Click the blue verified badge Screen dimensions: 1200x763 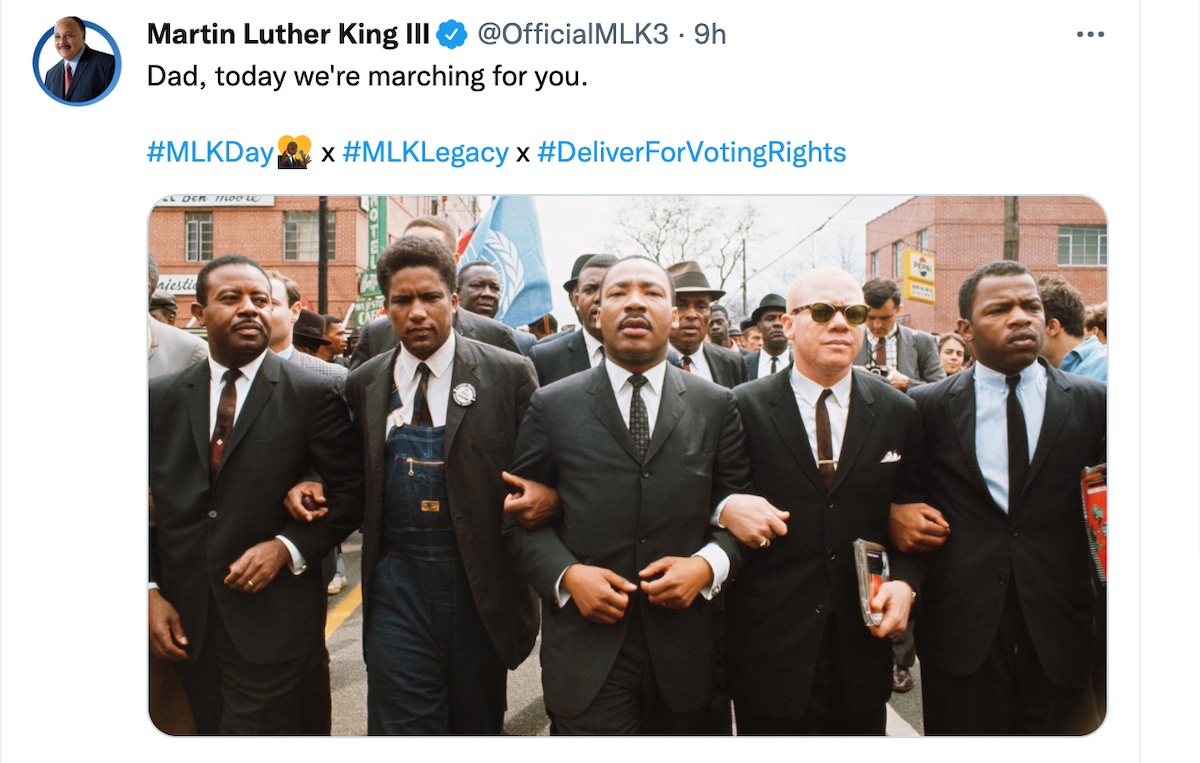(453, 35)
